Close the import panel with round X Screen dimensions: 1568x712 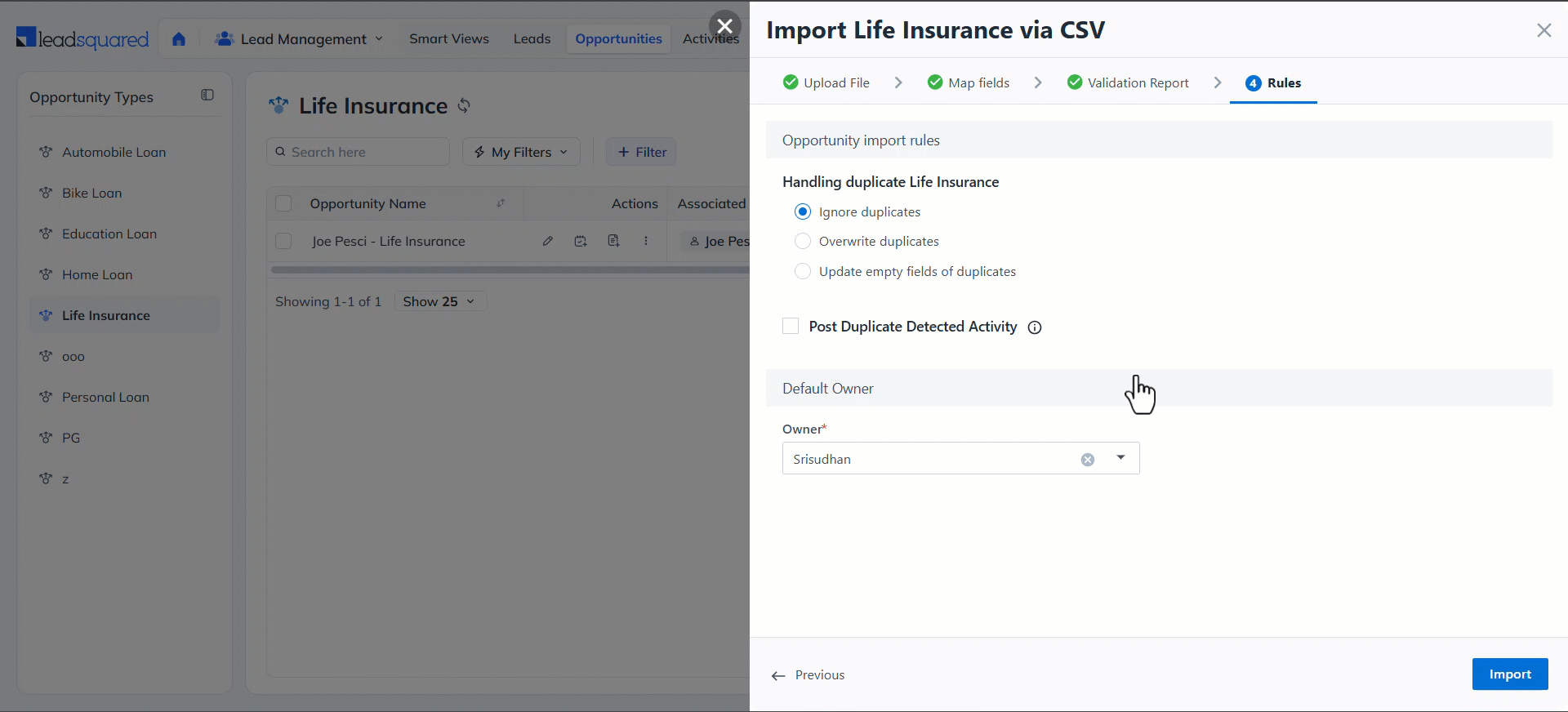tap(724, 26)
